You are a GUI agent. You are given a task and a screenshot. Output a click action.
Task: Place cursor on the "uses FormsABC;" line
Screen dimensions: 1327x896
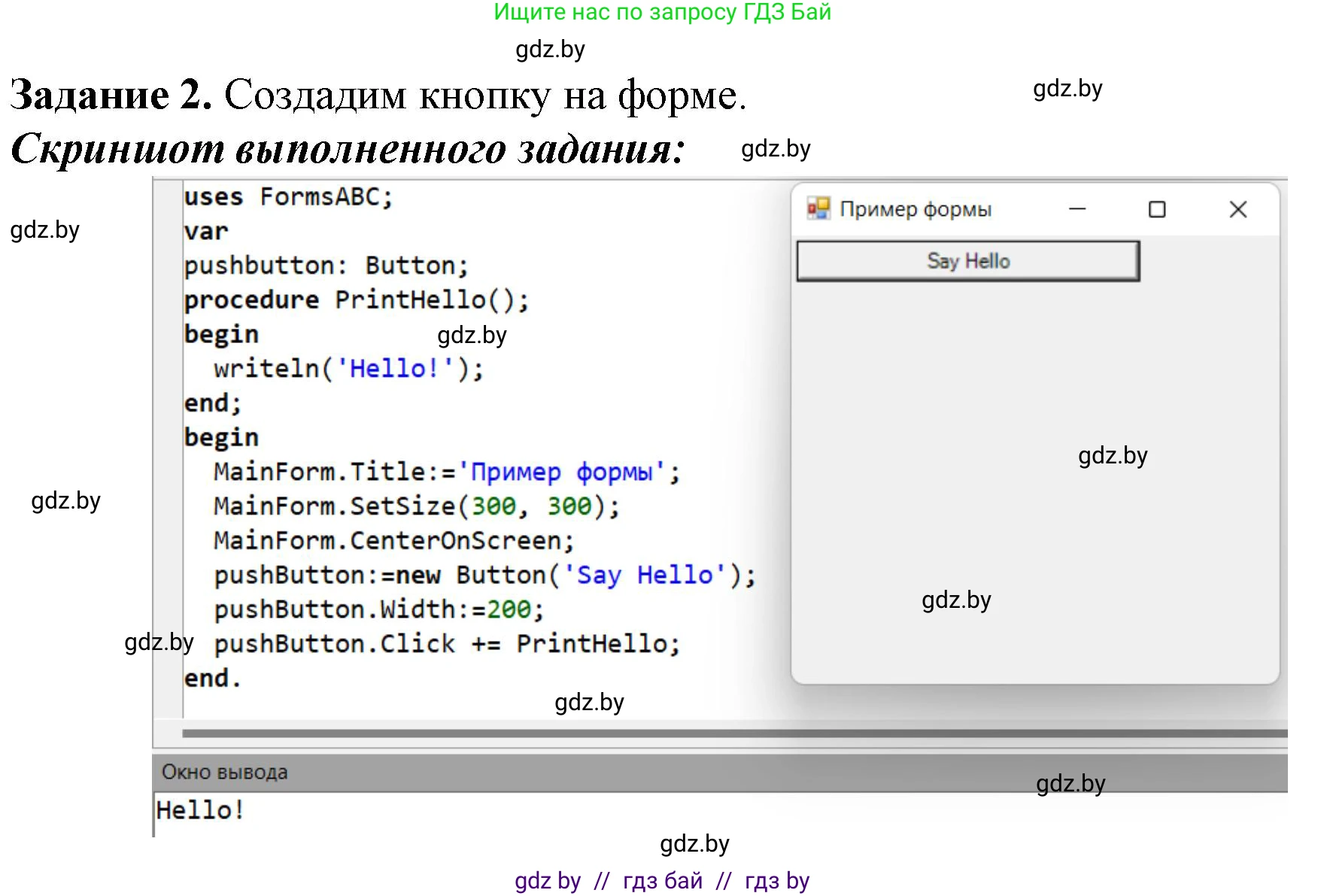[x=288, y=197]
